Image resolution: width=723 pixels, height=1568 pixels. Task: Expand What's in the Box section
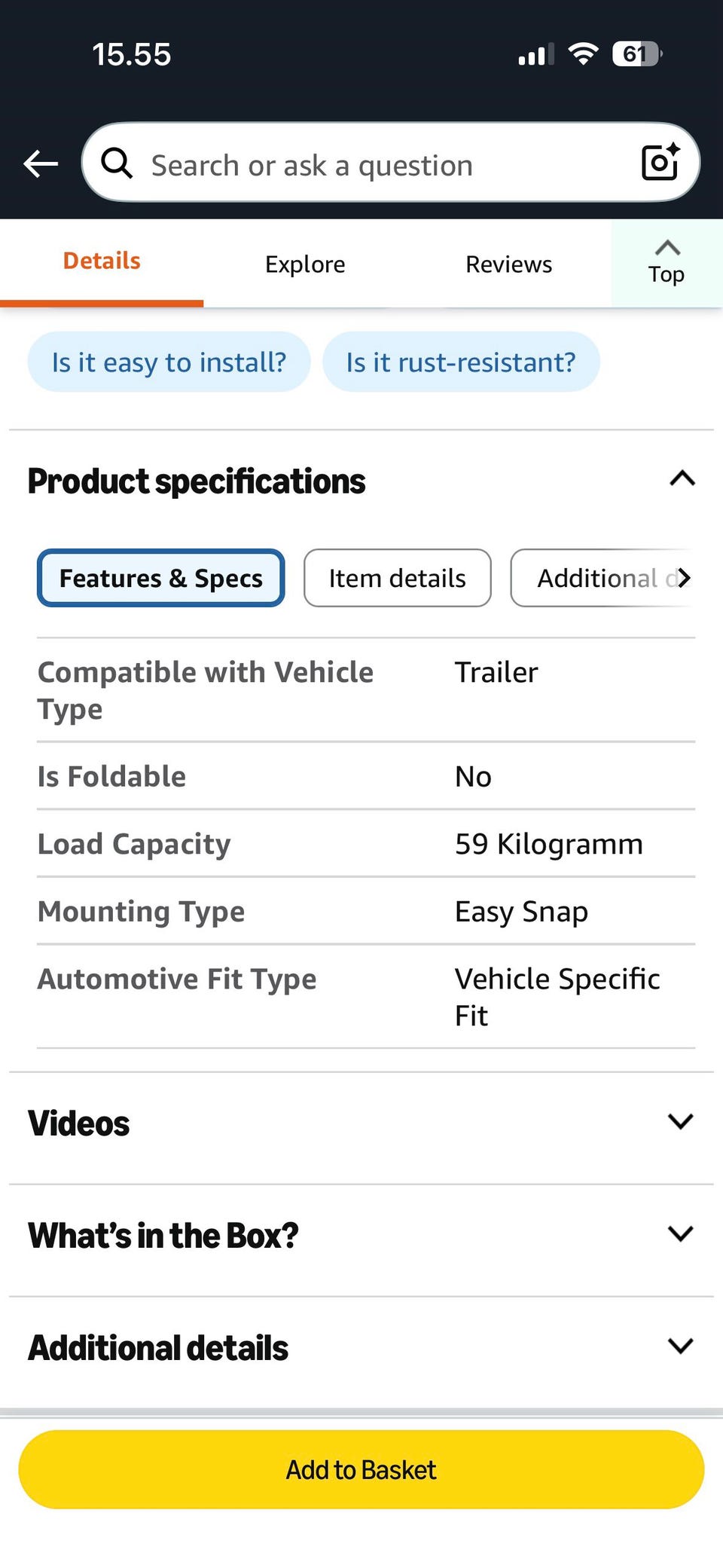[680, 1234]
